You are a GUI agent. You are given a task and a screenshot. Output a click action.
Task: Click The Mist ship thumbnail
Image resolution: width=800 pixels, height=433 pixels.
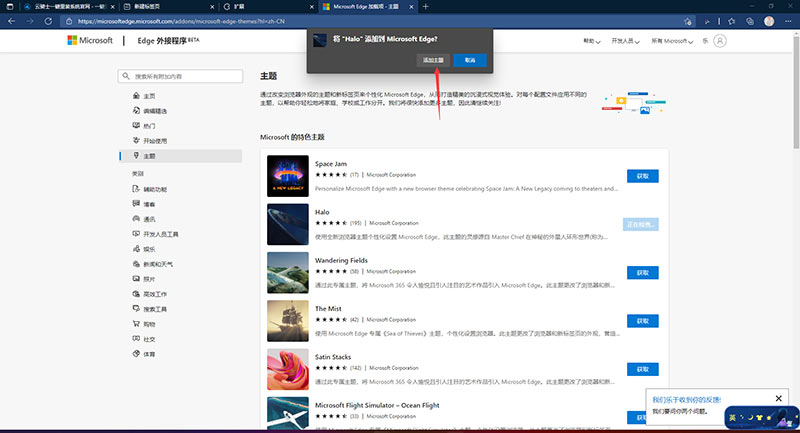[x=288, y=321]
